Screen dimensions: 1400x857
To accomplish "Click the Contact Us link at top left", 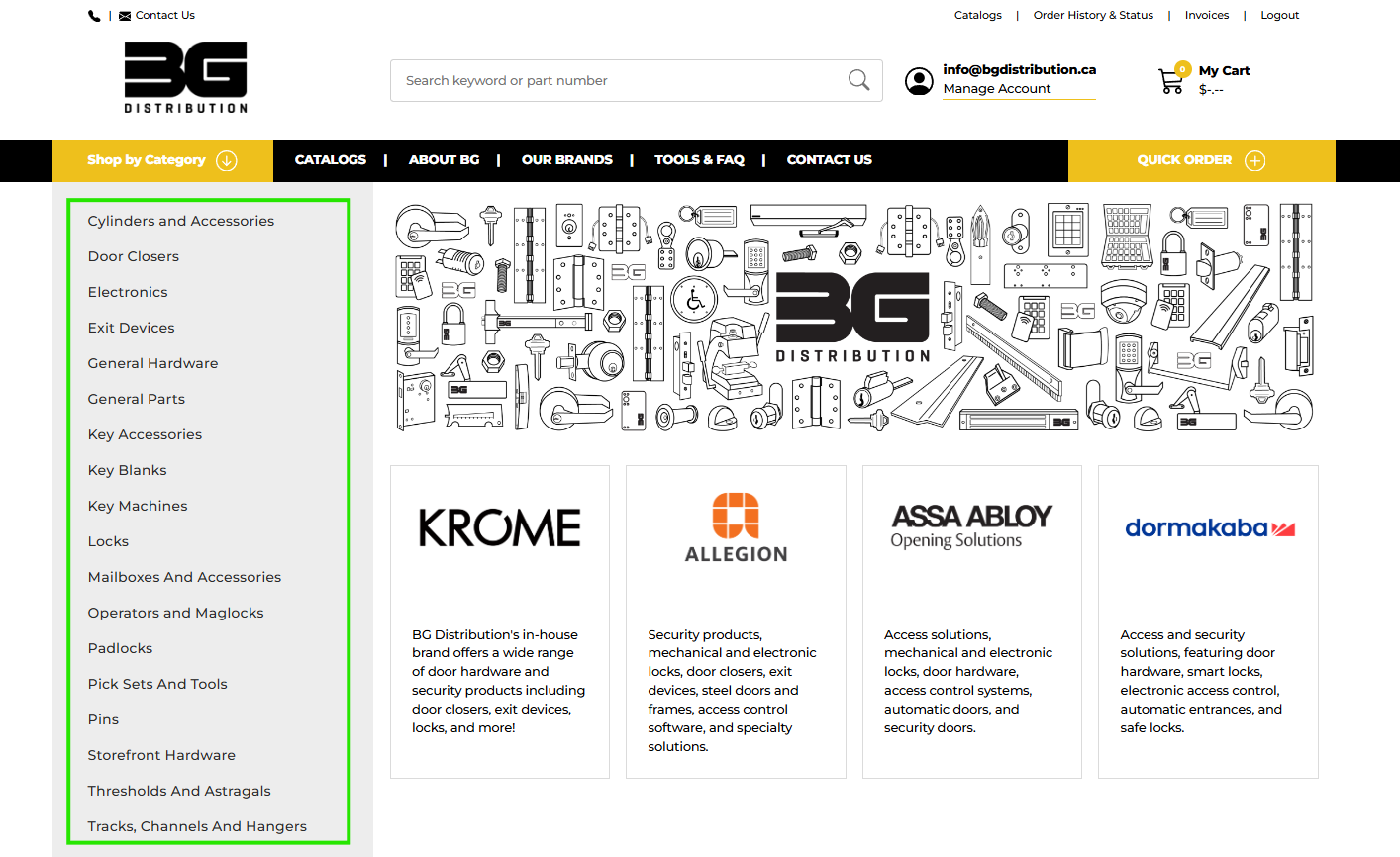I will tap(165, 16).
